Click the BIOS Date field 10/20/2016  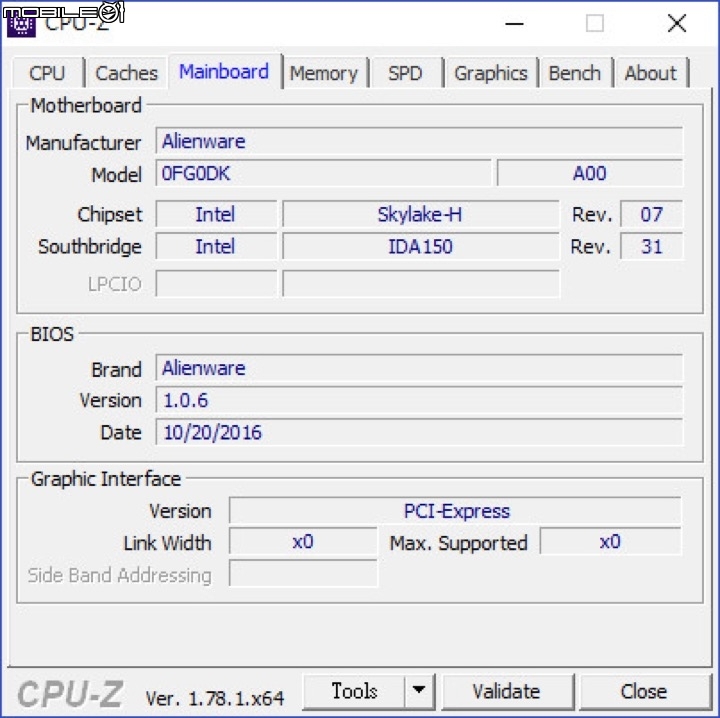pyautogui.click(x=419, y=432)
